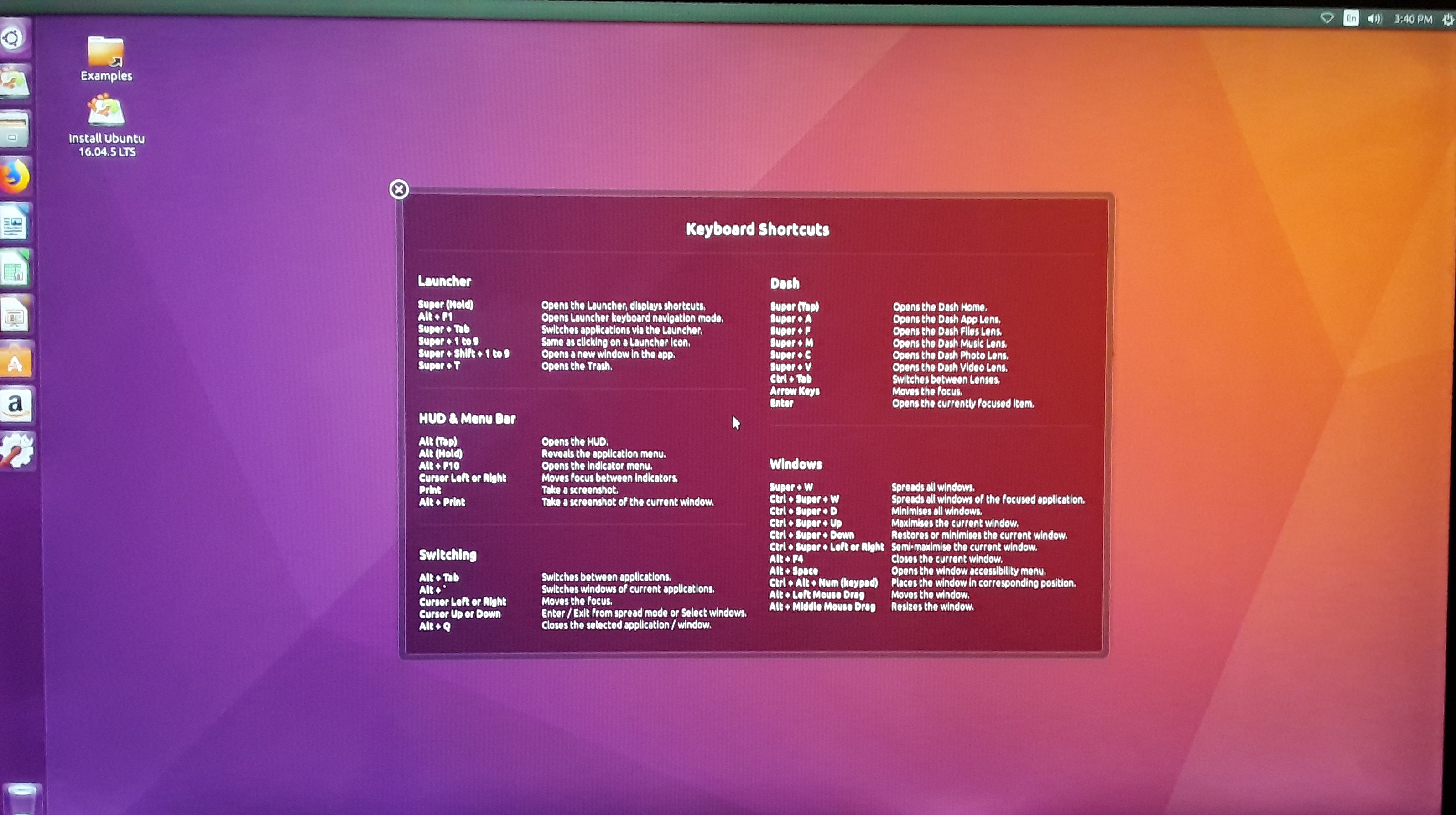
Task: Click the 'Alt + `' shortcut text
Action: click(x=432, y=590)
